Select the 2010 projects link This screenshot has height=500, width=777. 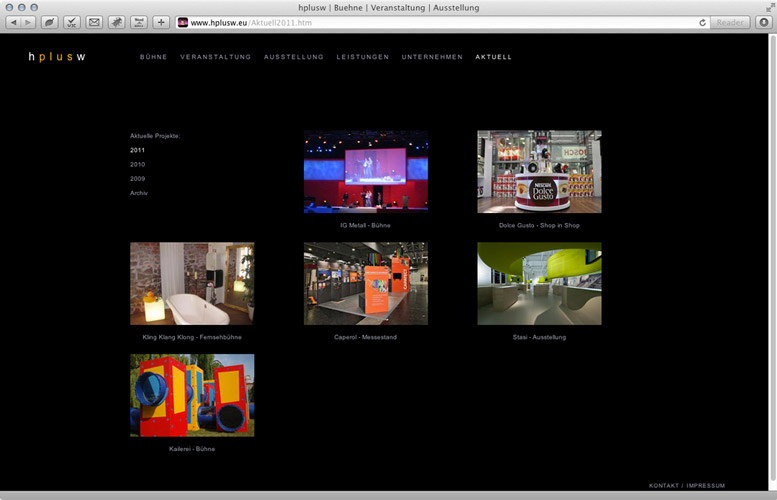tap(138, 164)
